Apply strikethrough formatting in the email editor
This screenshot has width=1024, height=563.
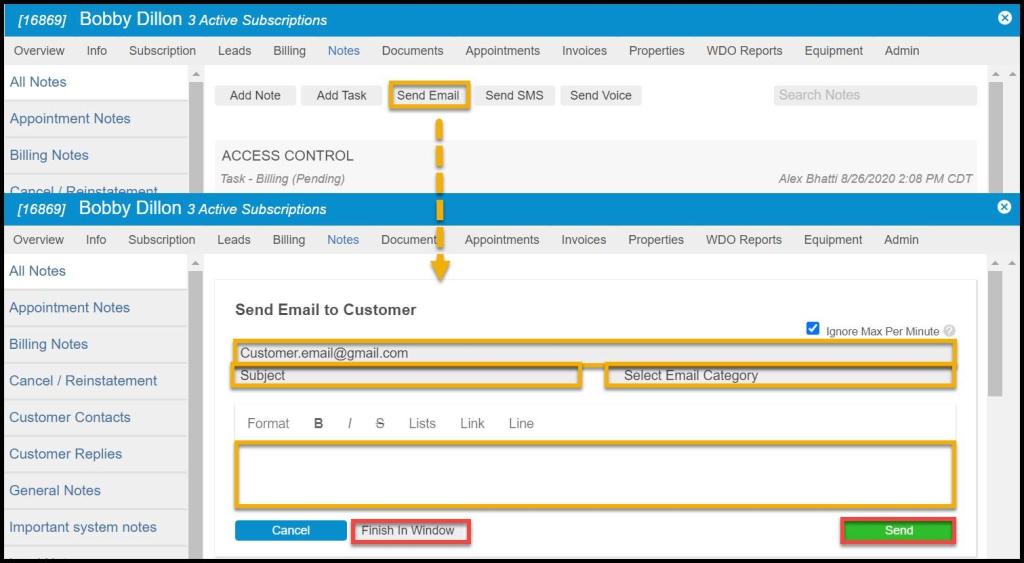click(380, 424)
